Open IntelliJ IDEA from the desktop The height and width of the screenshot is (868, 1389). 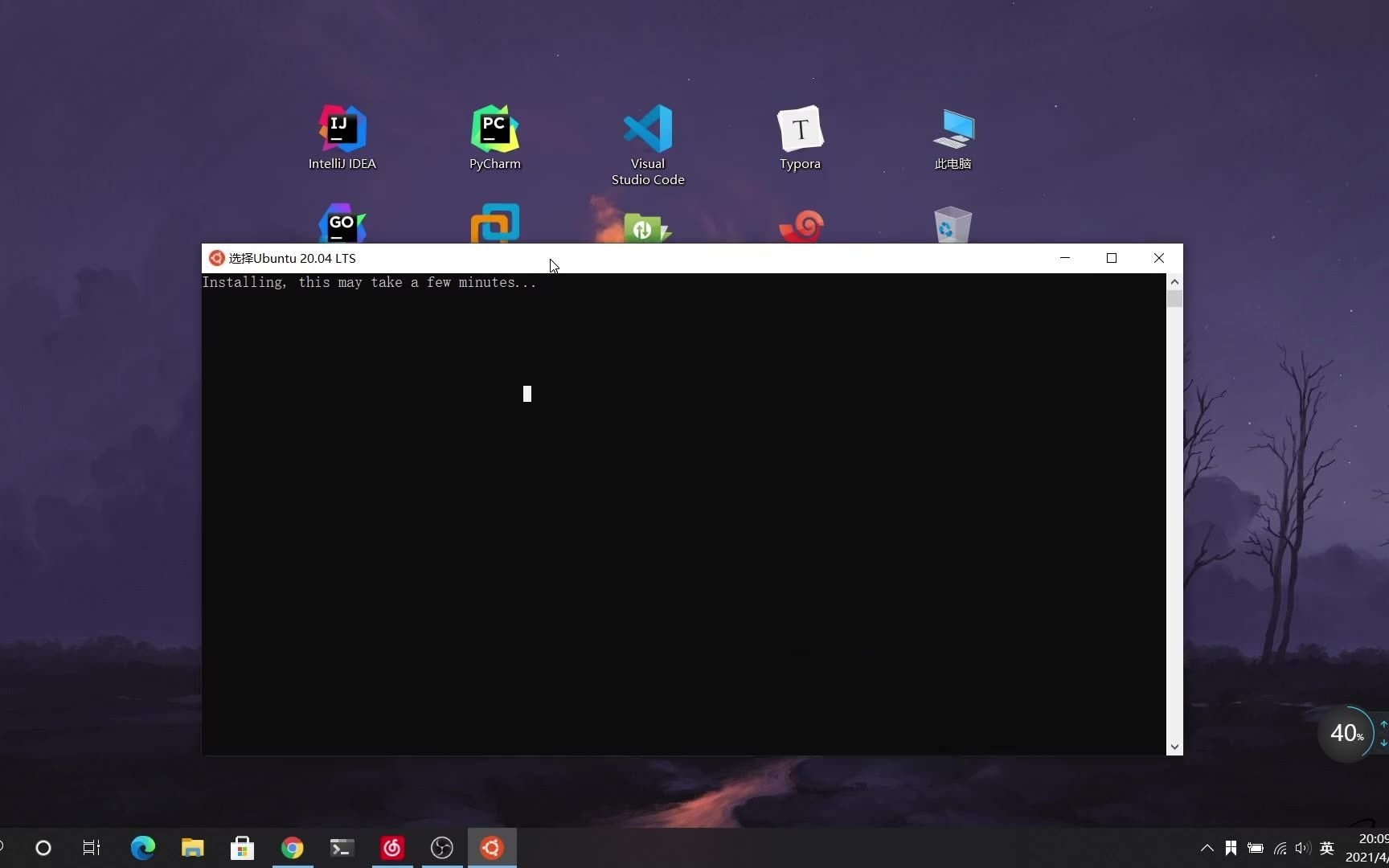pyautogui.click(x=341, y=137)
